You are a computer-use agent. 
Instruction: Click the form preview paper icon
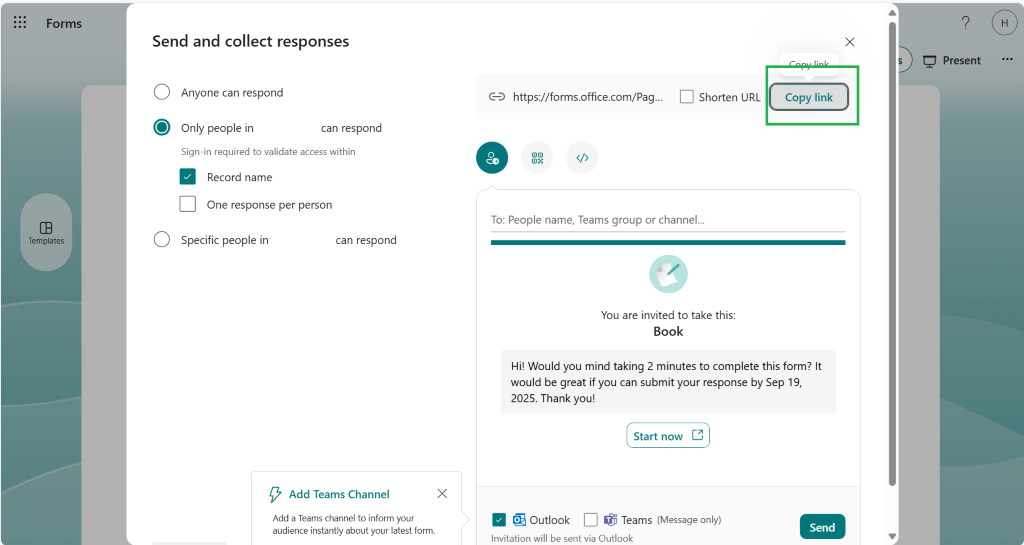pos(668,274)
